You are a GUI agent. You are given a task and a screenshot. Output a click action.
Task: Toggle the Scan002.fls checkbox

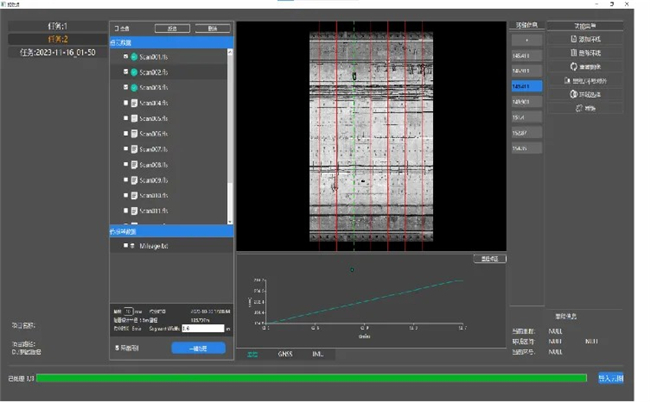click(125, 73)
